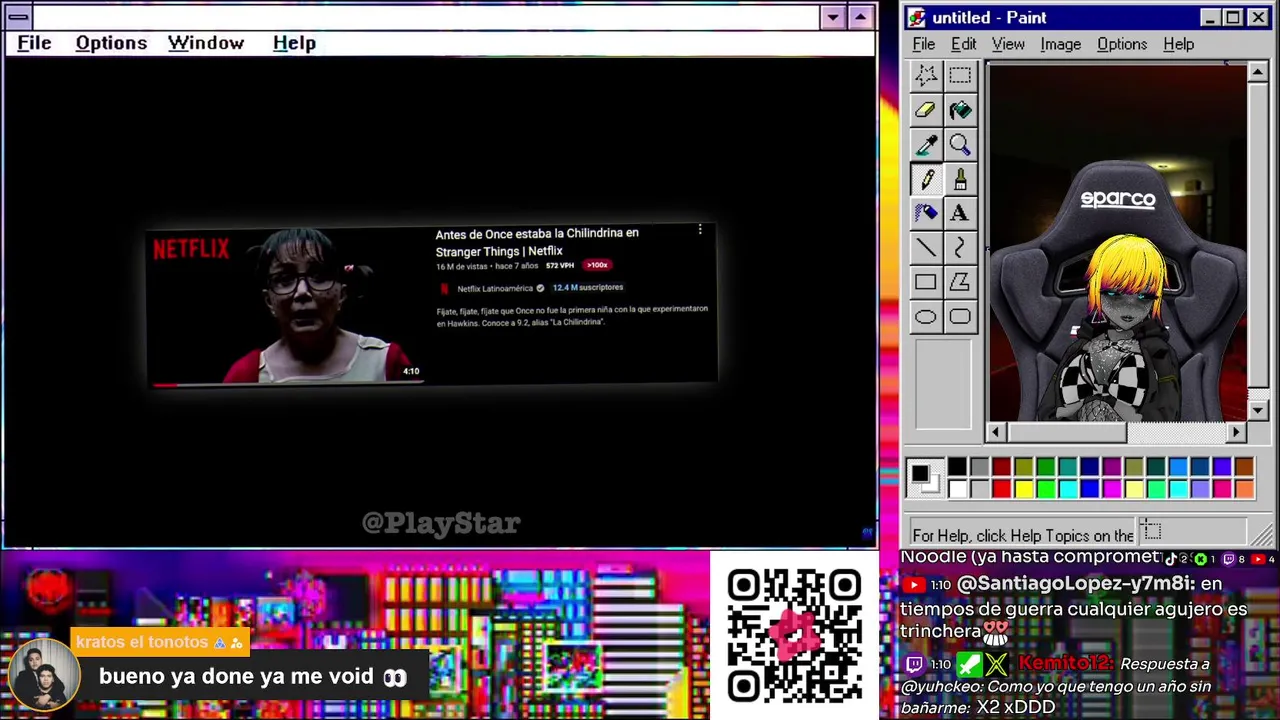Choose the Eraser tool in Paint
1280x720 pixels.
926,110
